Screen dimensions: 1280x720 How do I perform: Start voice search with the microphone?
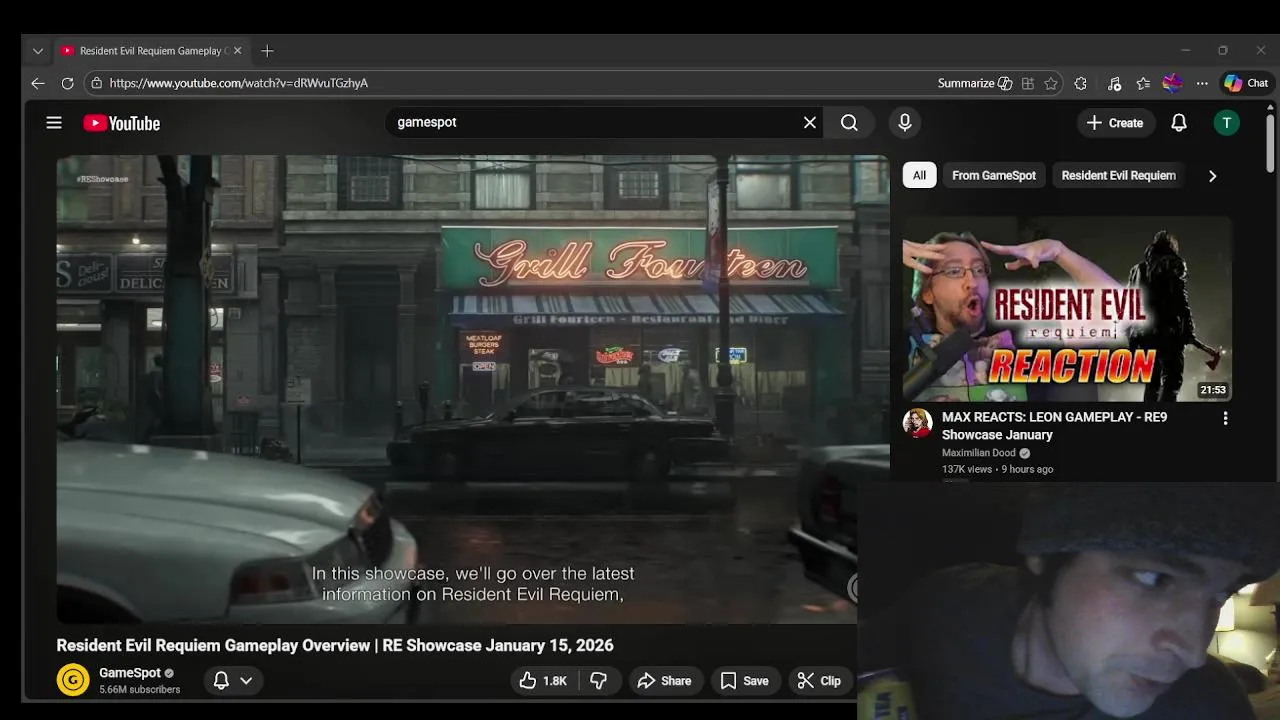tap(905, 122)
